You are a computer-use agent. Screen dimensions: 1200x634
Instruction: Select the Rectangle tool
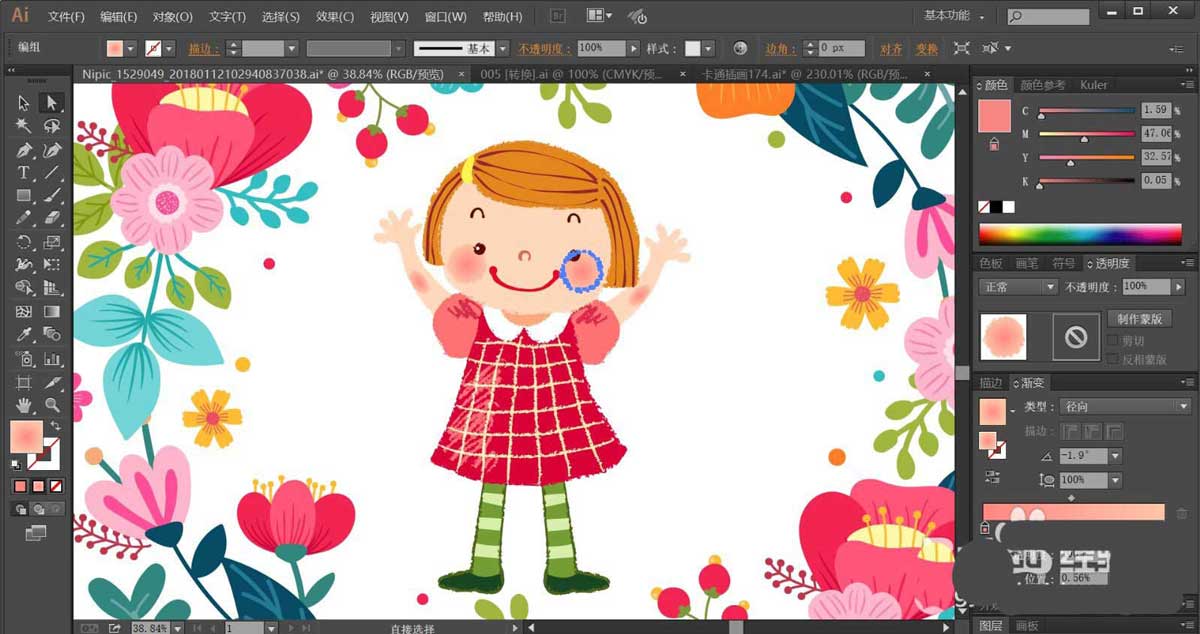(x=24, y=196)
